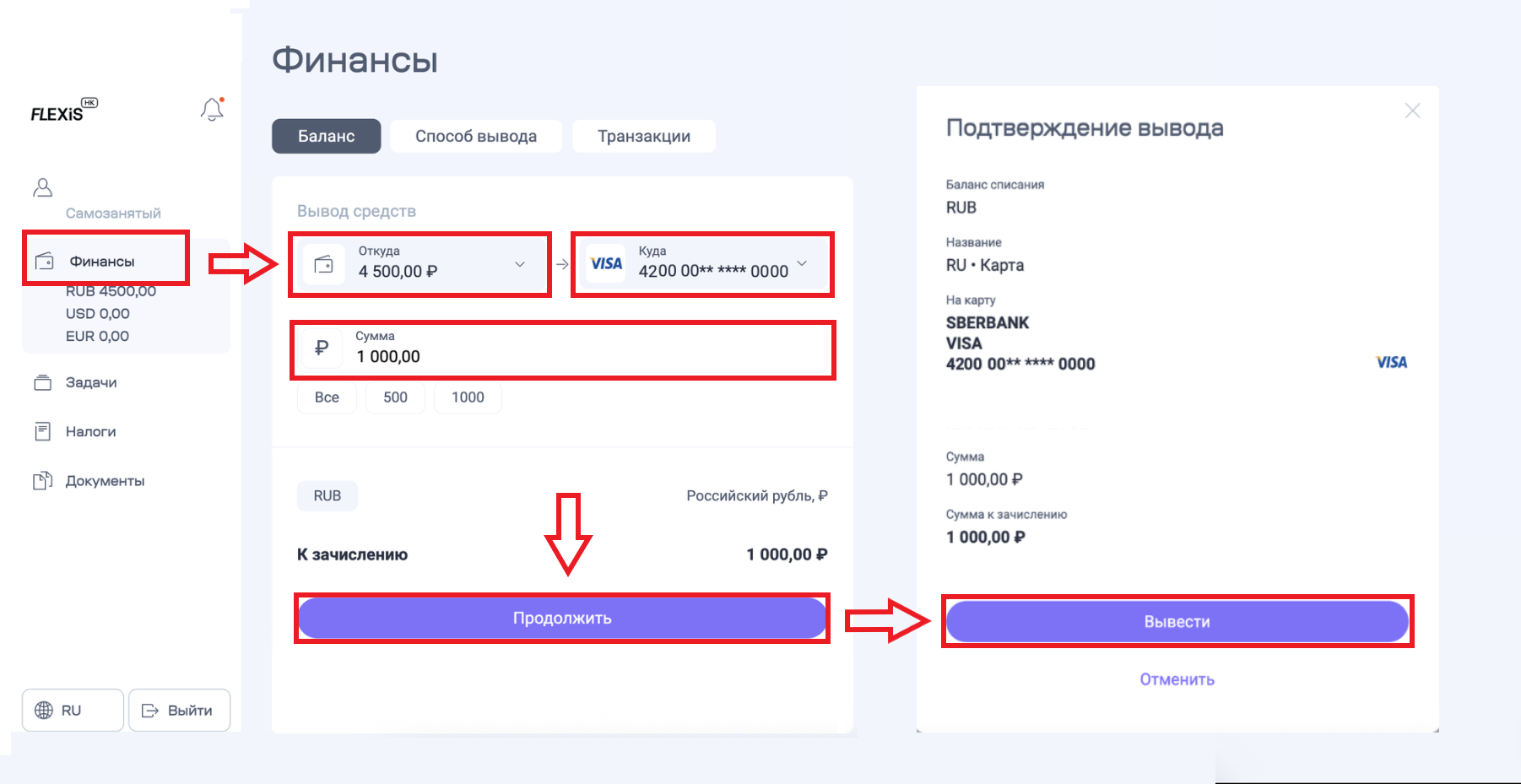
Task: Expand the Куда card destination dropdown
Action: tap(802, 263)
